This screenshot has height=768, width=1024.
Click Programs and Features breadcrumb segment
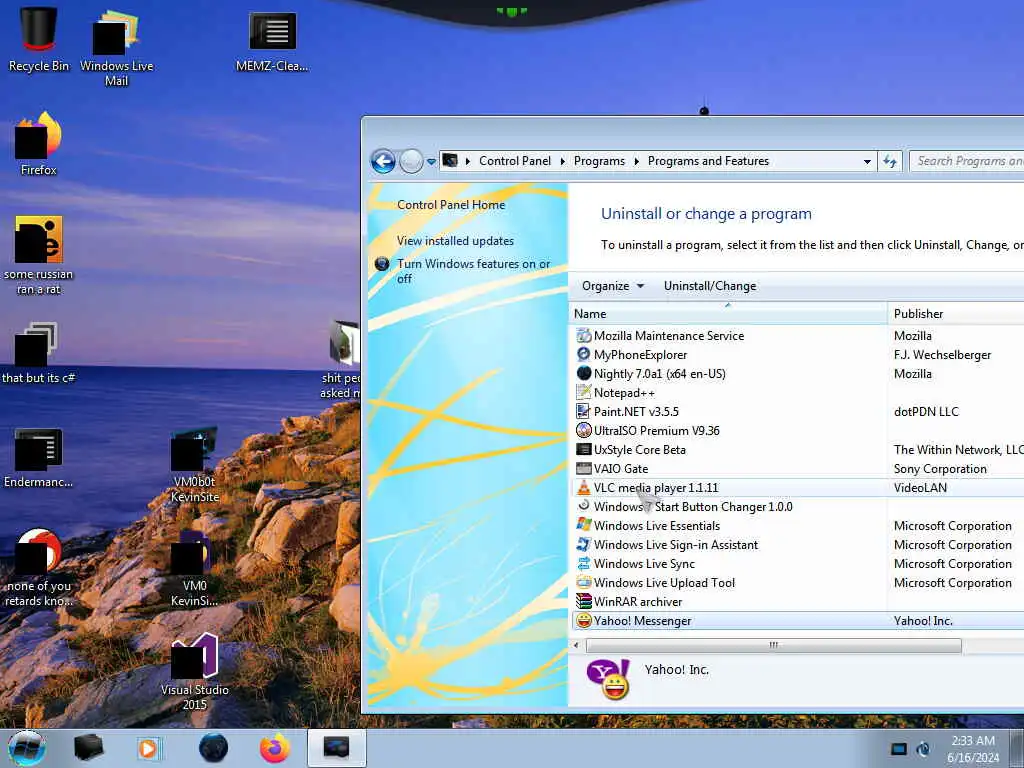(708, 161)
